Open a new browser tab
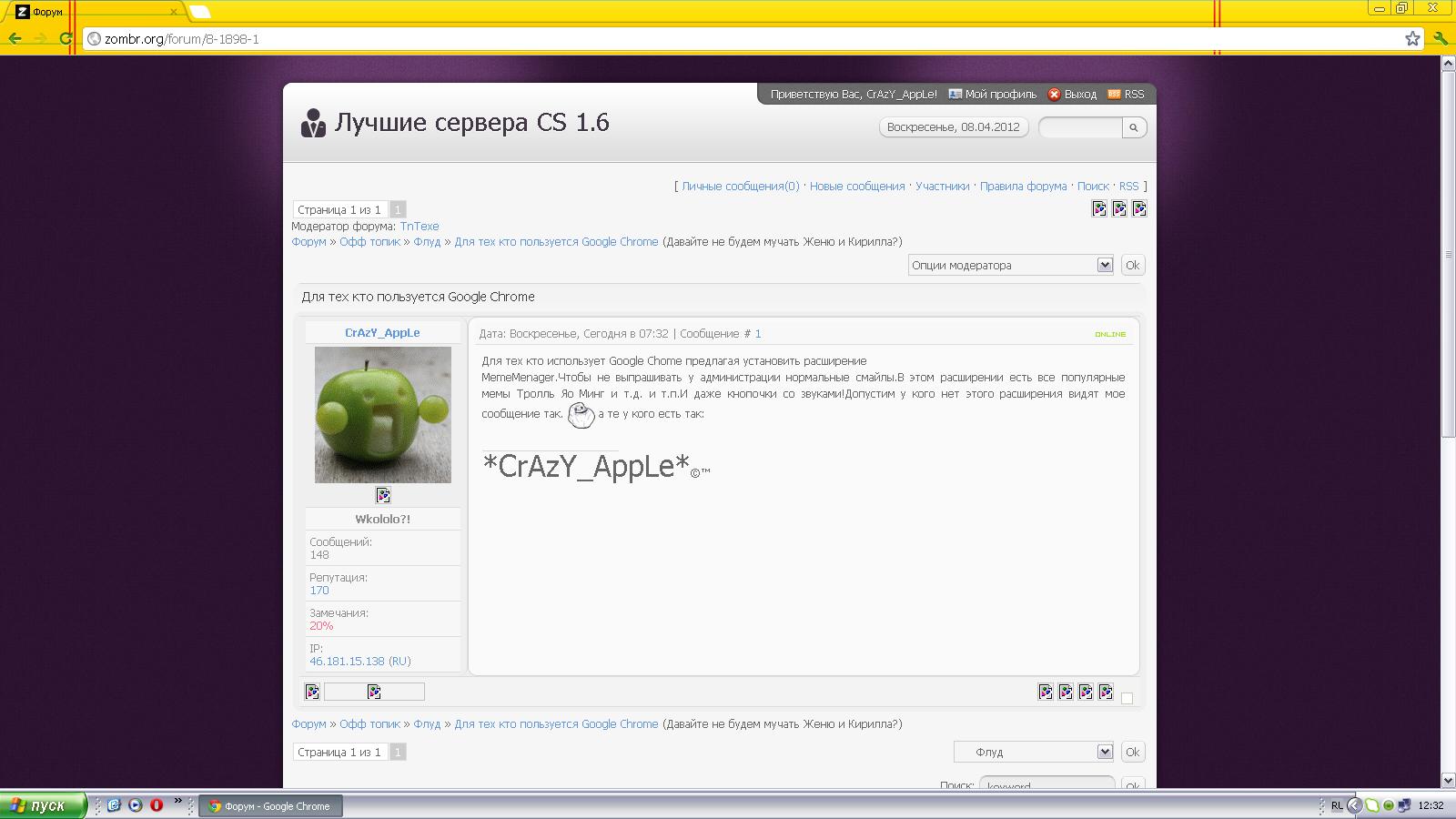The width and height of the screenshot is (1456, 819). coord(200,12)
